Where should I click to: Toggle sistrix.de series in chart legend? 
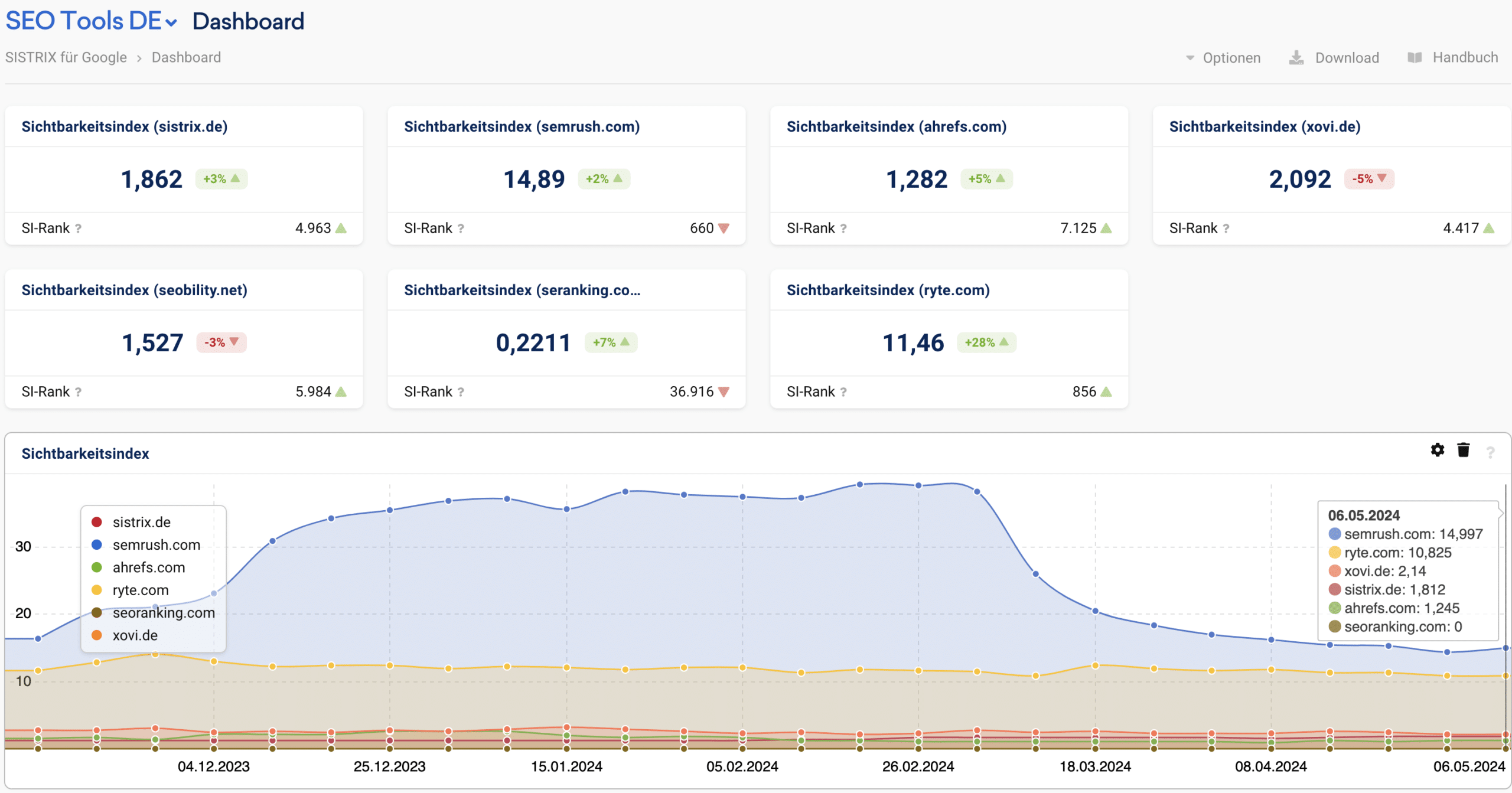click(x=131, y=523)
